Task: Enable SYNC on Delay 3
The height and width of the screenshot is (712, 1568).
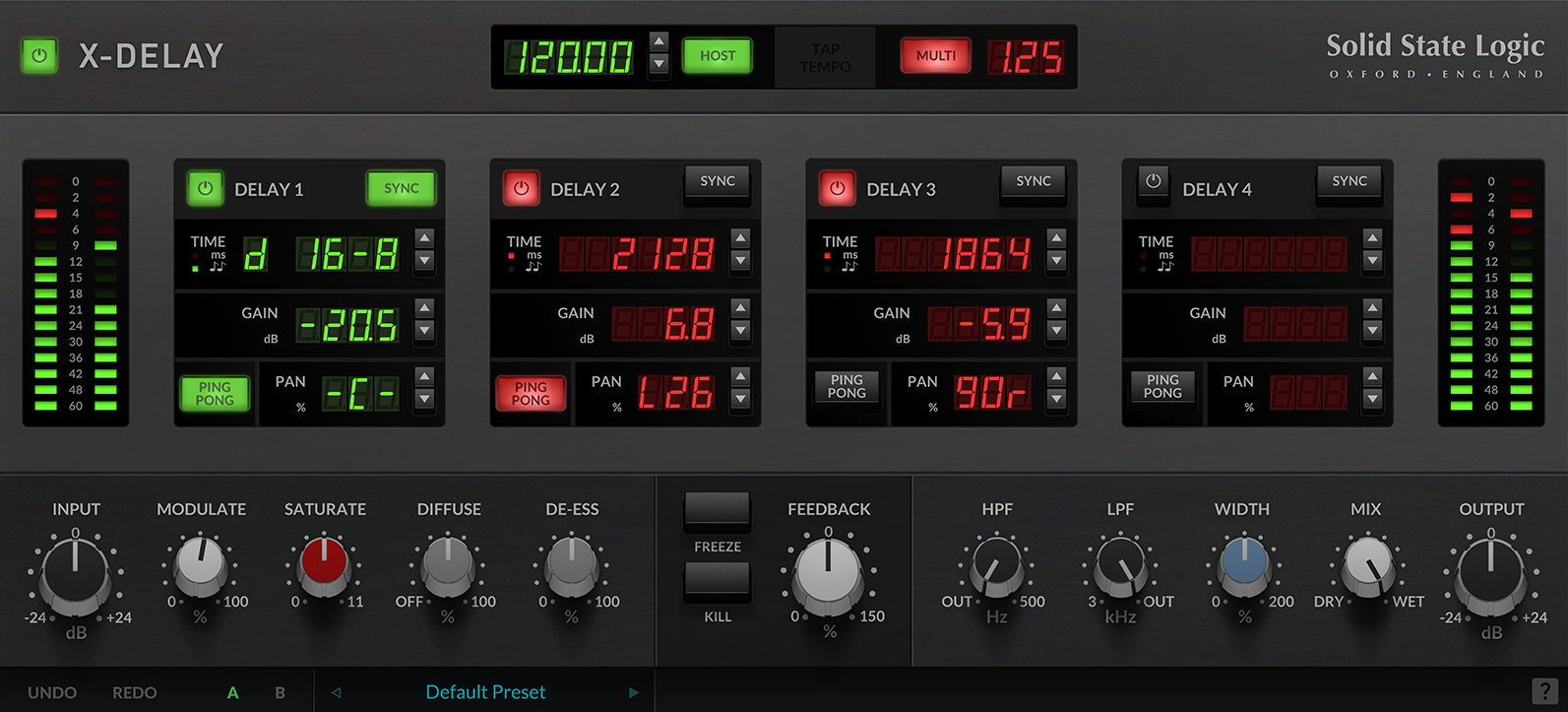Action: point(1034,182)
